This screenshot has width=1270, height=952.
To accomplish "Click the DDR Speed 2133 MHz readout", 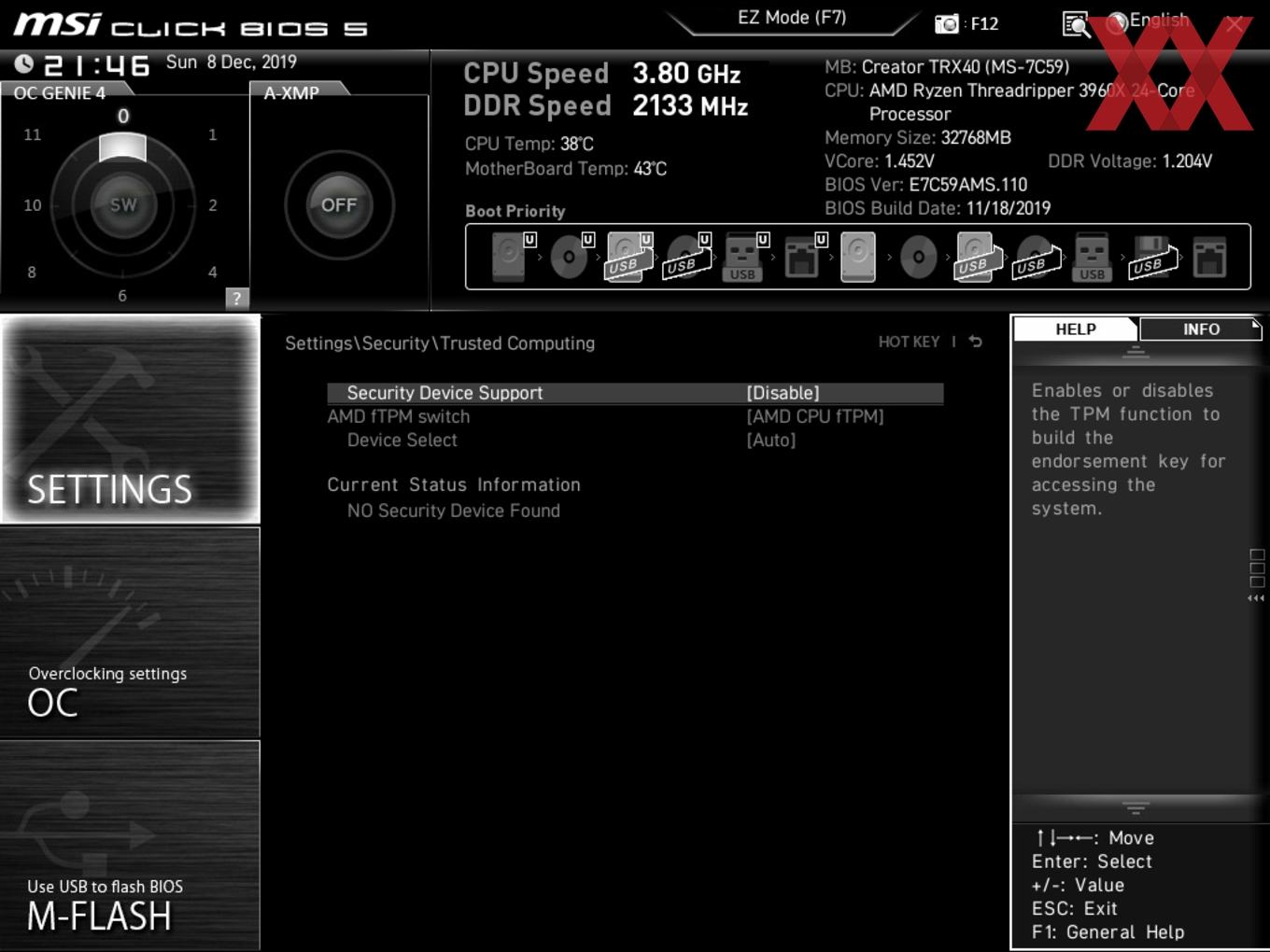I will (x=606, y=105).
